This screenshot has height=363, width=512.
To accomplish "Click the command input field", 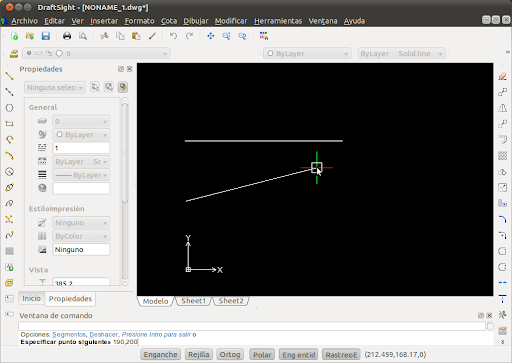I will click(252, 326).
